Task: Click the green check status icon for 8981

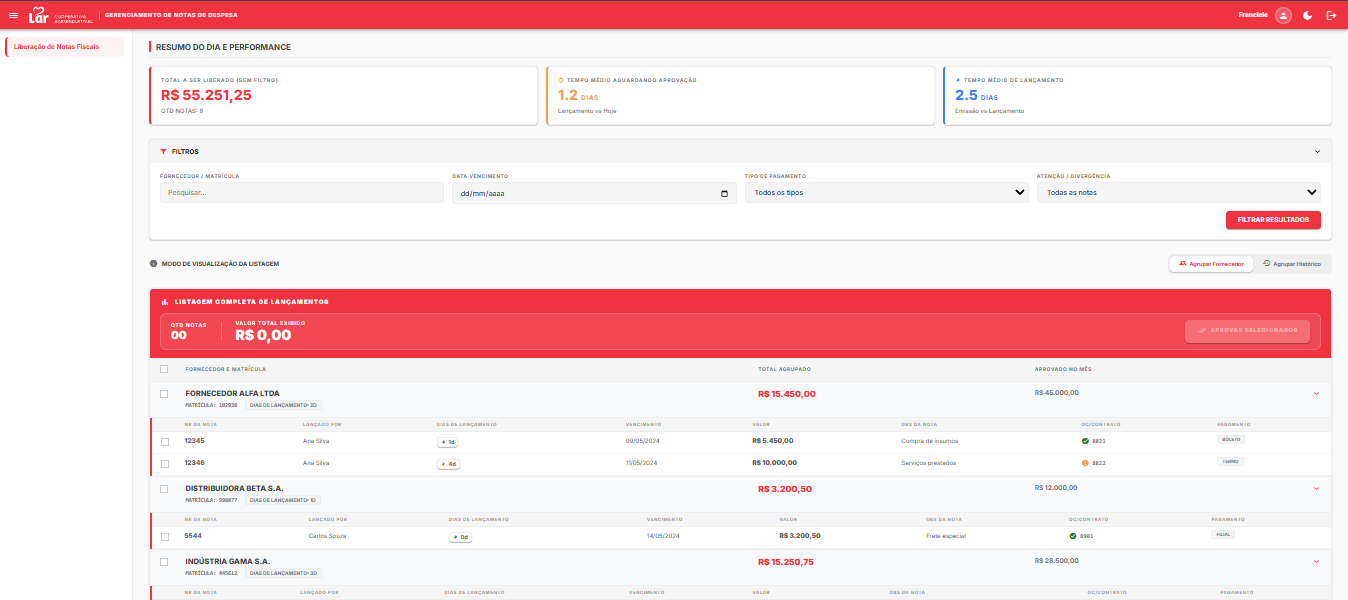Action: point(1073,536)
